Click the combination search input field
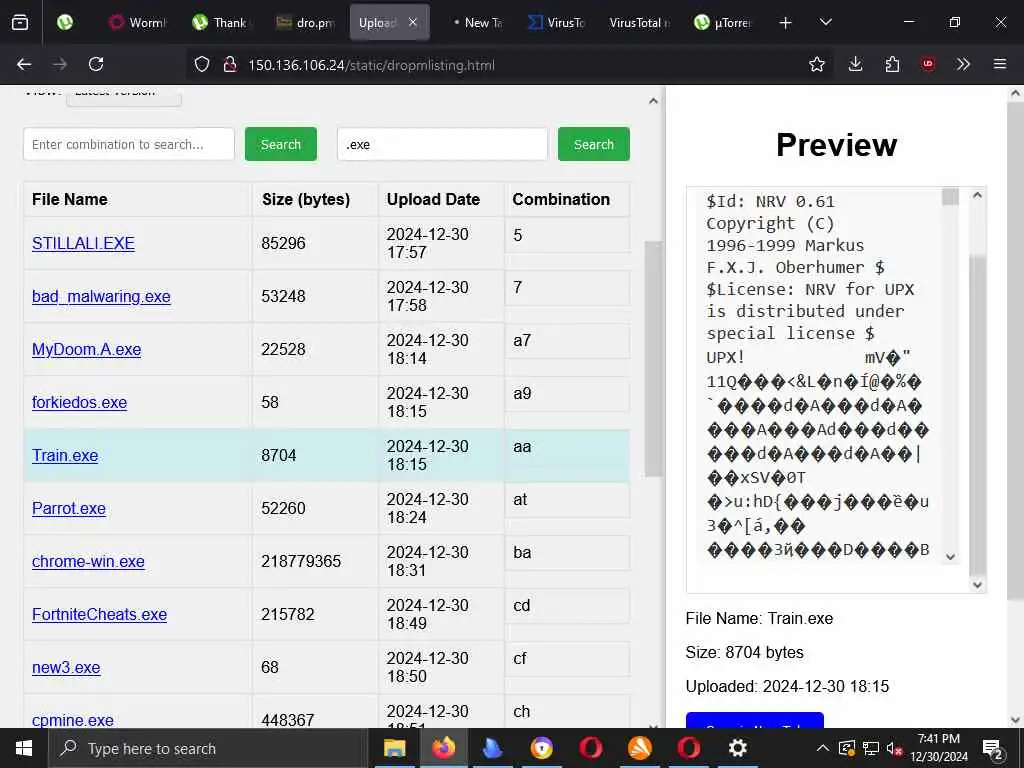The image size is (1024, 768). click(129, 144)
